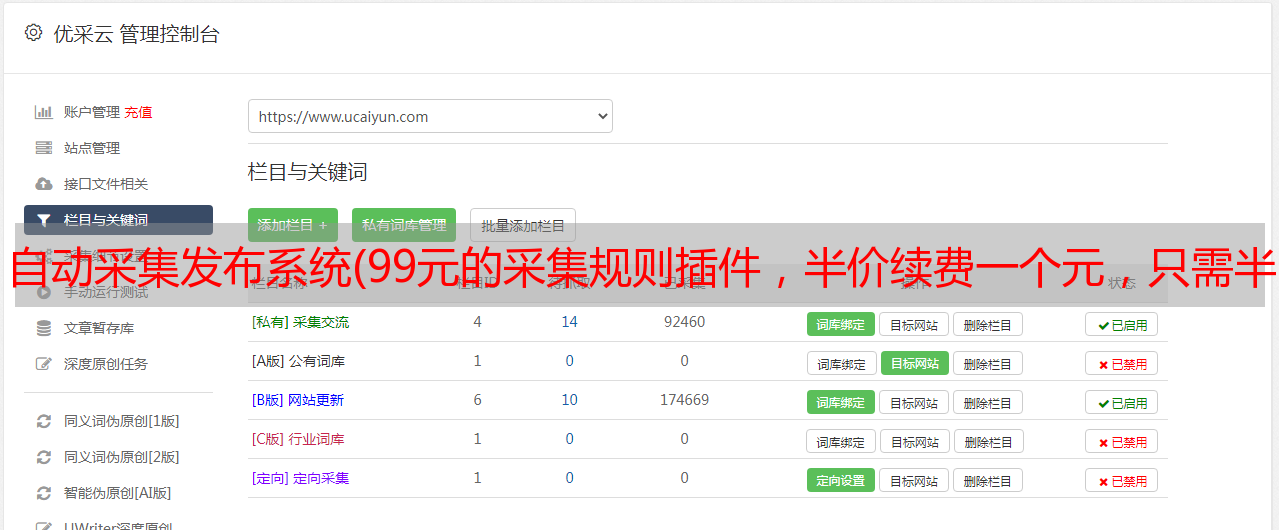The width and height of the screenshot is (1279, 530).
Task: Click the red 充值 recharge link
Action: [x=138, y=112]
